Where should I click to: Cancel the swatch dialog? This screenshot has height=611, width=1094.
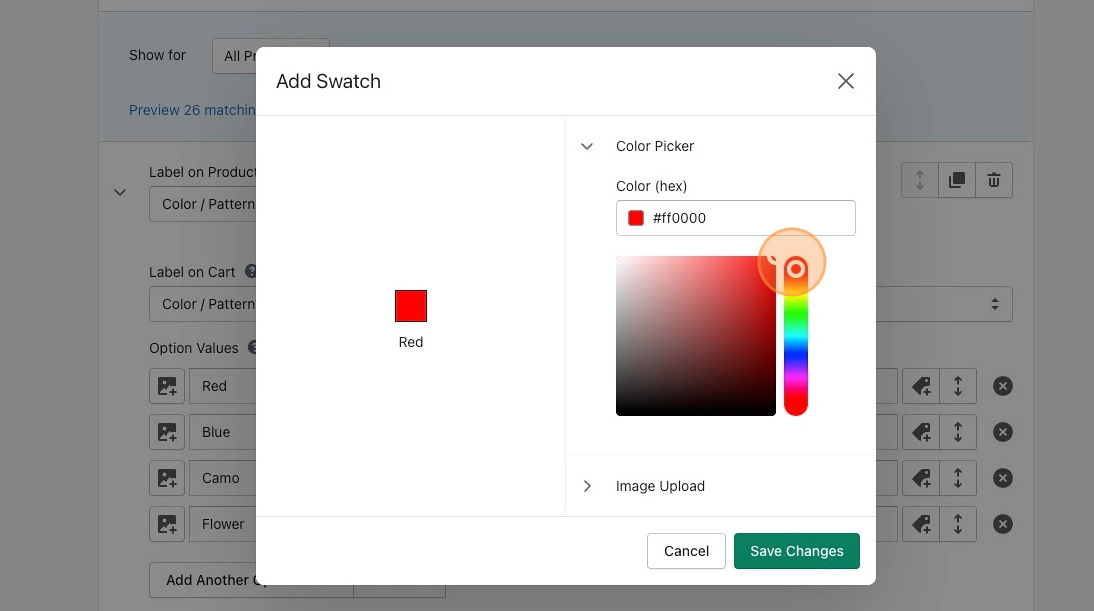686,551
